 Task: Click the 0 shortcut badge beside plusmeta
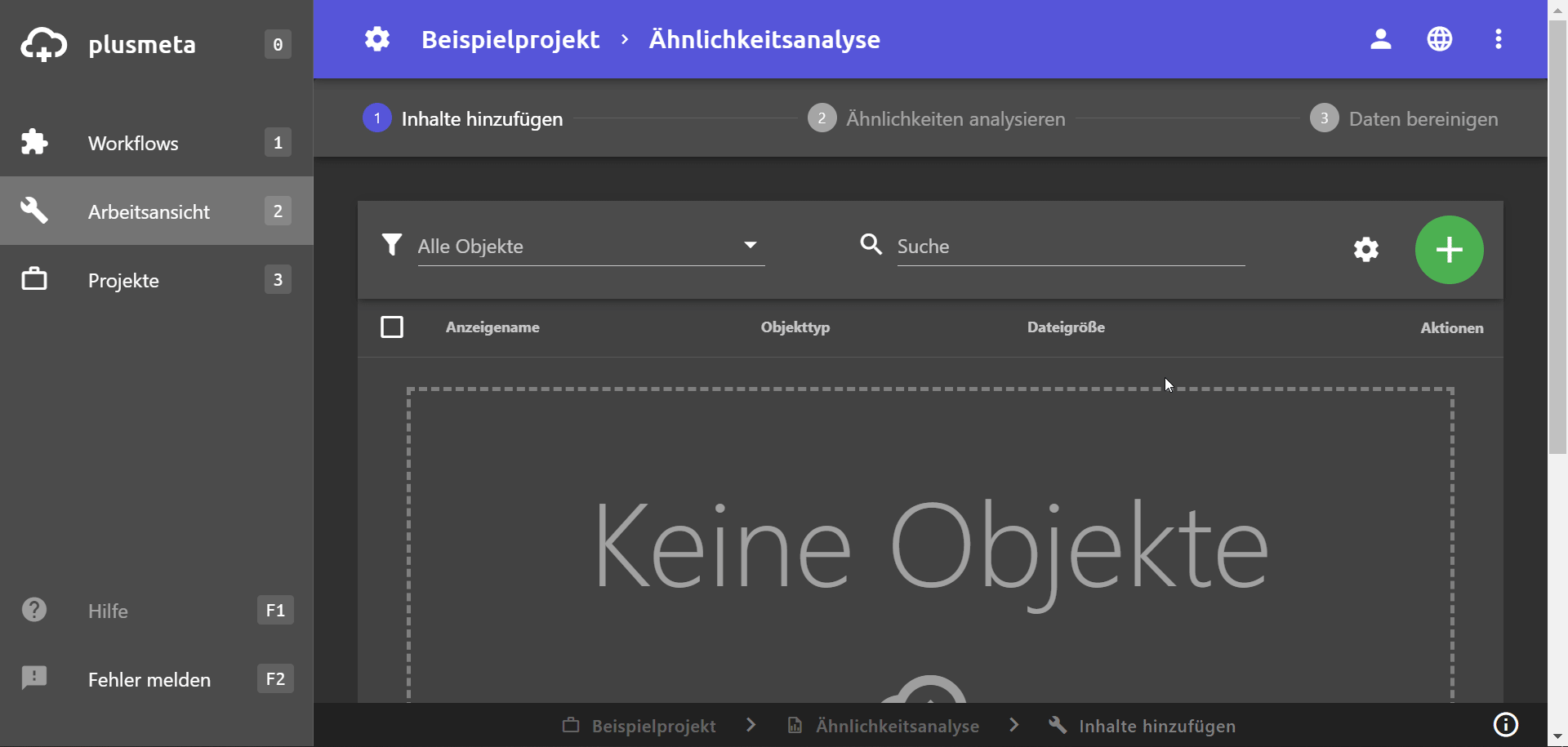(x=278, y=44)
